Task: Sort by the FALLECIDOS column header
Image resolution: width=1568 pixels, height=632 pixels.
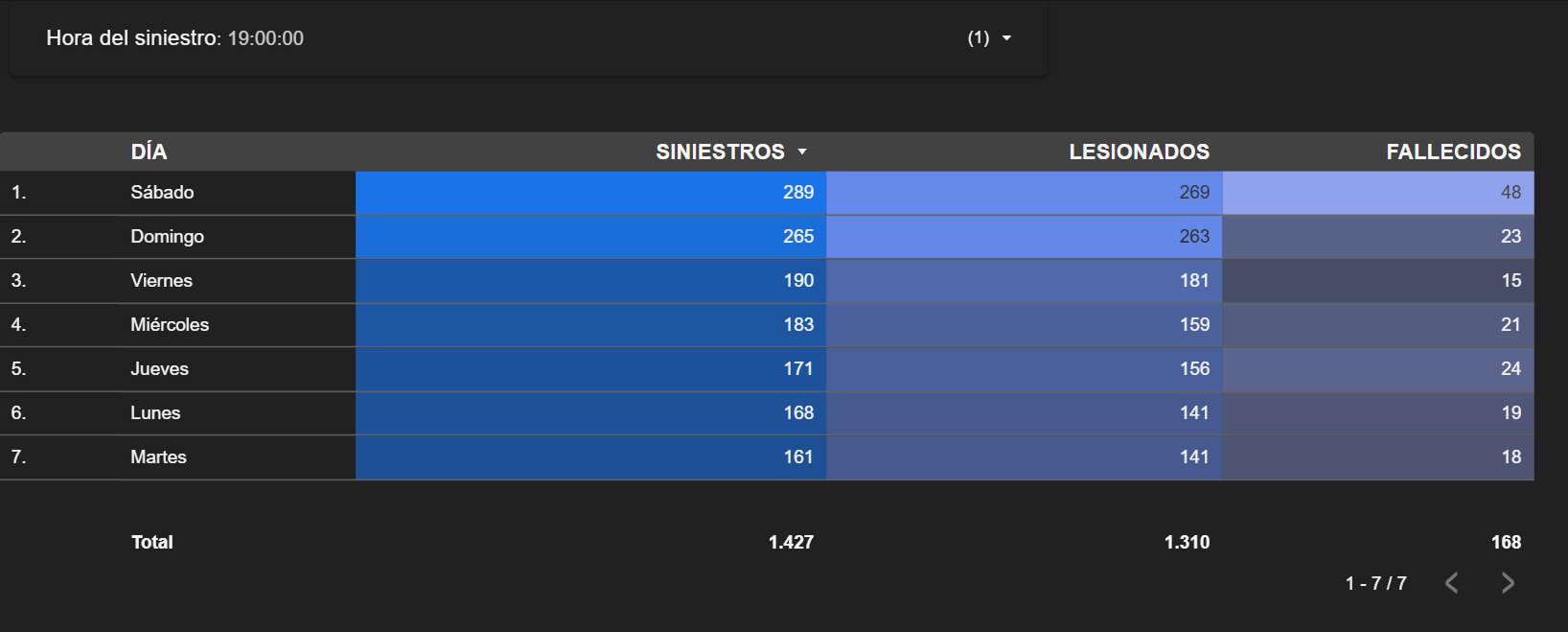Action: coord(1453,152)
